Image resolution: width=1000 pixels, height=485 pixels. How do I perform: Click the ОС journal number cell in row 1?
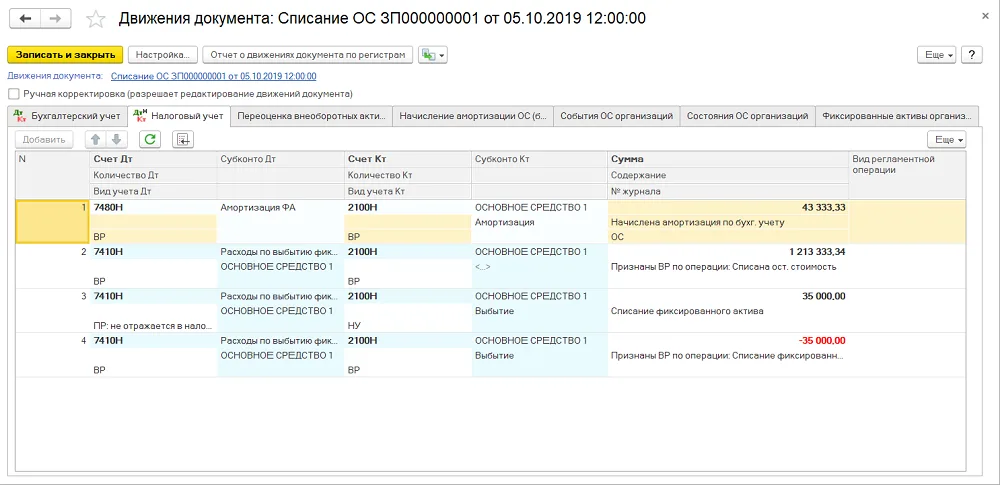[x=728, y=237]
